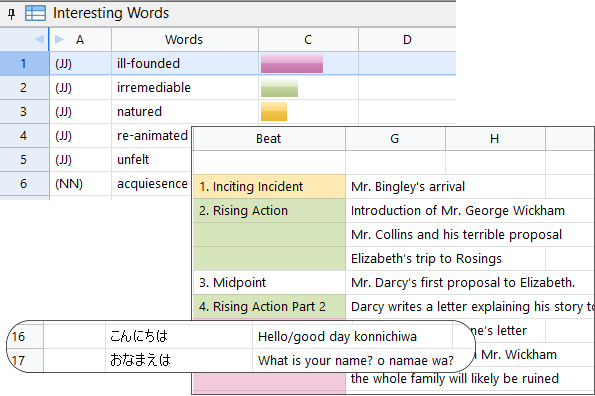Click the cell 'ill-founded'
Image resolution: width=595 pixels, height=396 pixels.
185,63
